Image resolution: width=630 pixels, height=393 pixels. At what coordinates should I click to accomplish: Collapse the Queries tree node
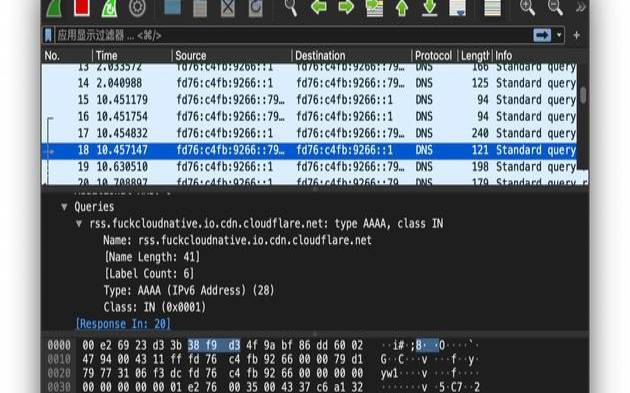coord(64,207)
